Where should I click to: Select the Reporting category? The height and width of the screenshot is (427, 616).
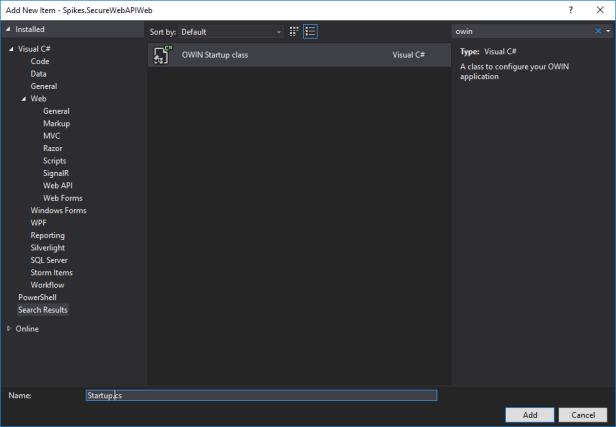coord(48,236)
